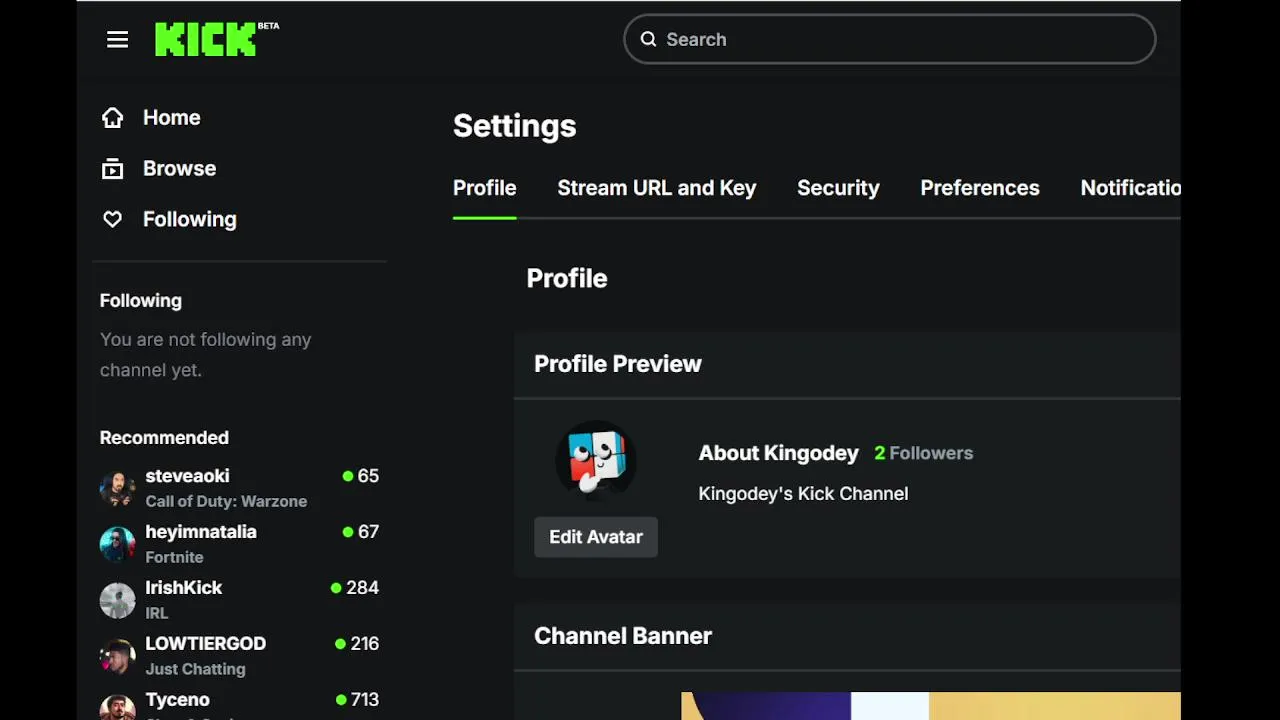Click the search magnifier icon

click(648, 39)
